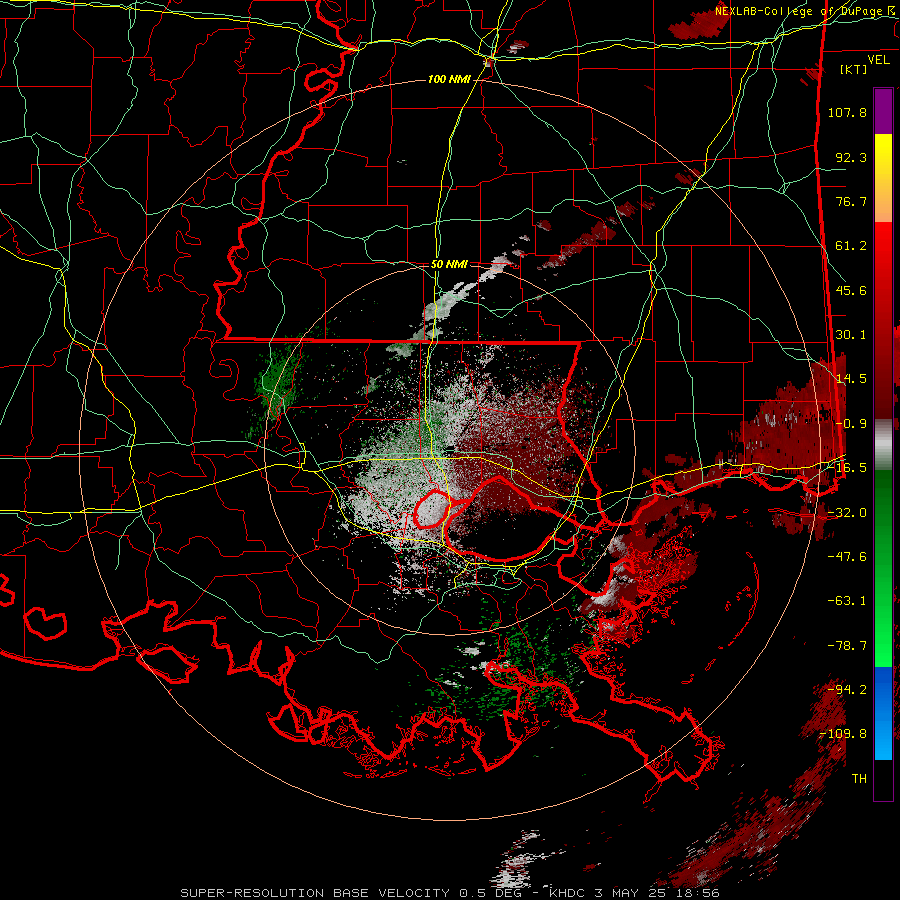
Task: Select the 92.3 velocity scale value
Action: tap(851, 157)
